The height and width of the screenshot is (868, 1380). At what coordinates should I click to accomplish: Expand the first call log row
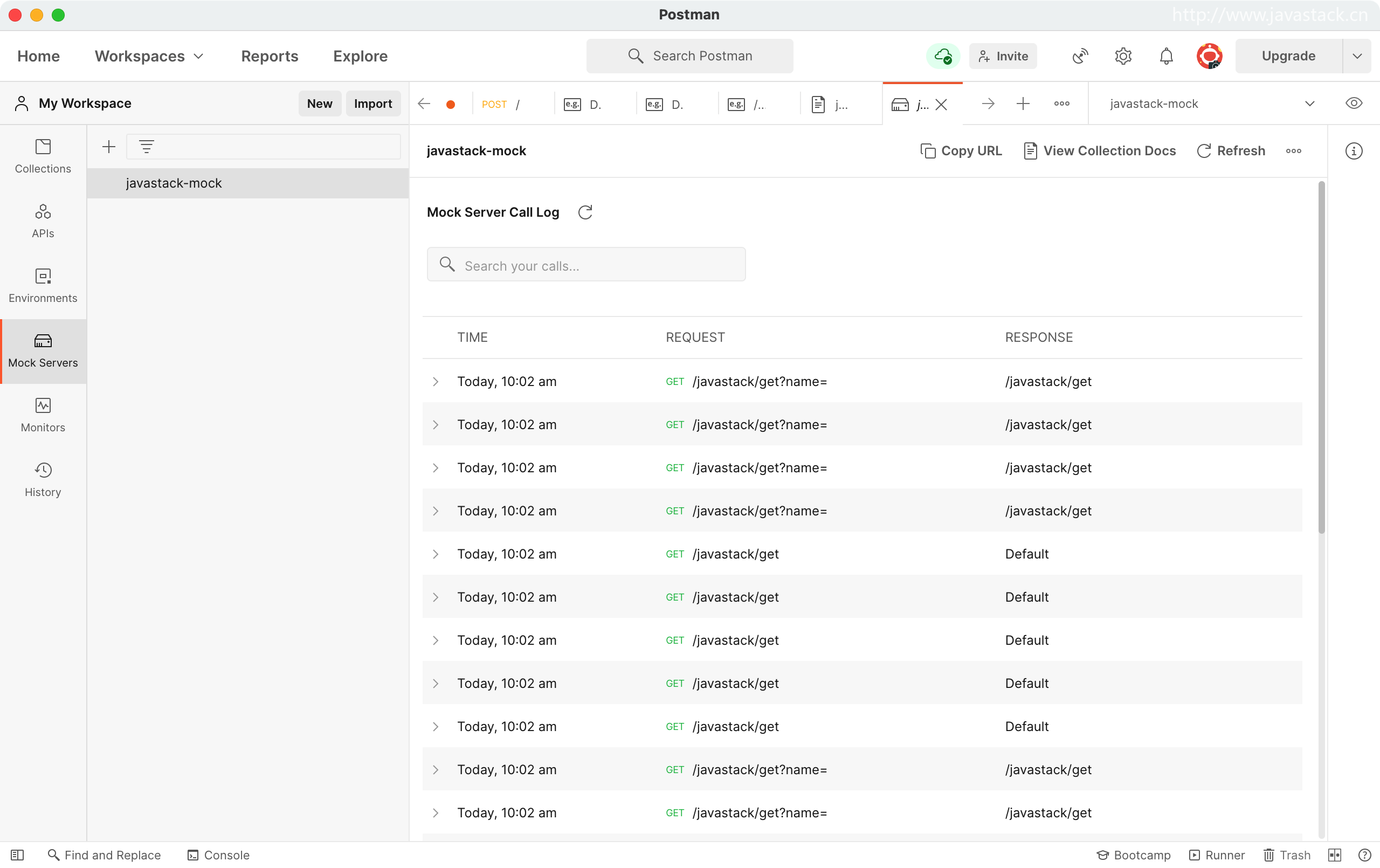click(436, 382)
